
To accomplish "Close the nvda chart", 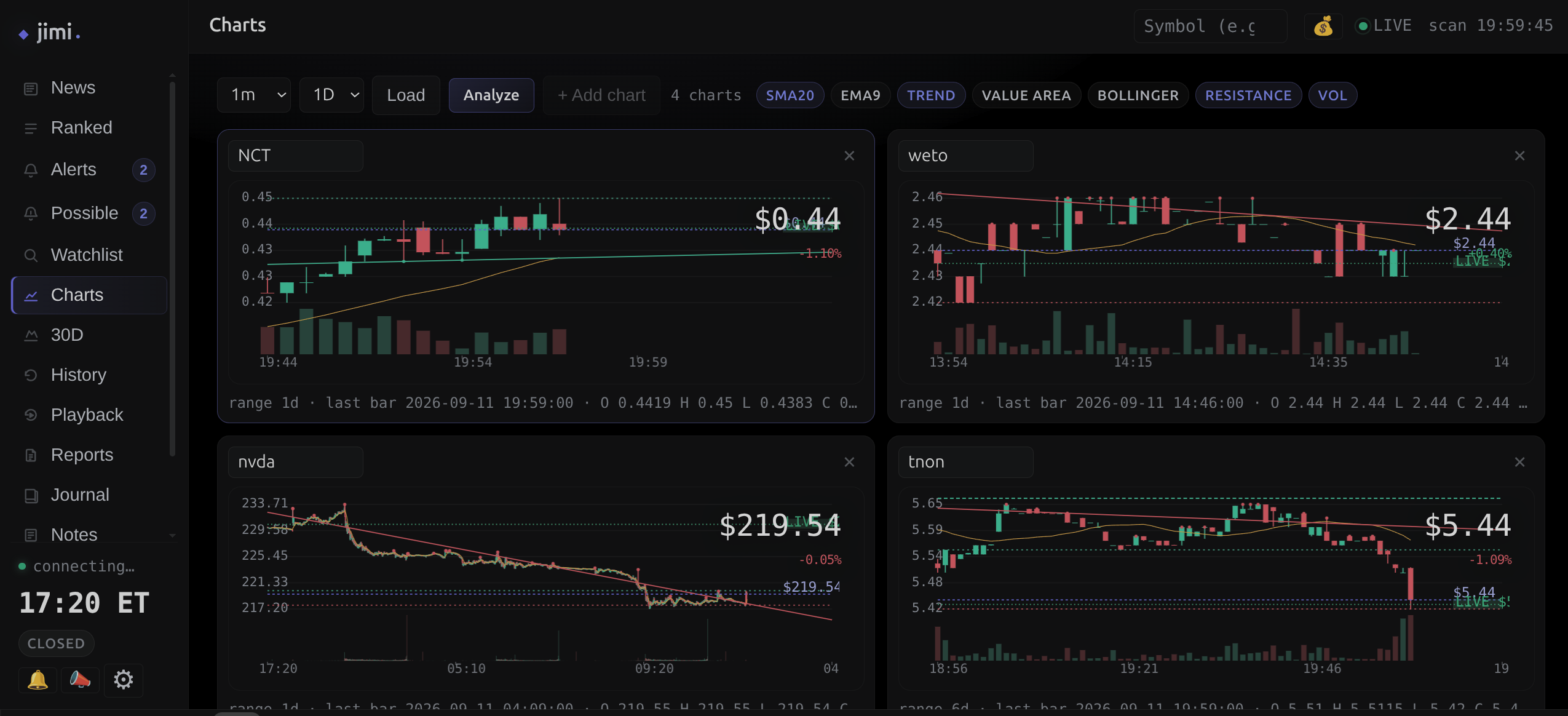I will (x=849, y=462).
